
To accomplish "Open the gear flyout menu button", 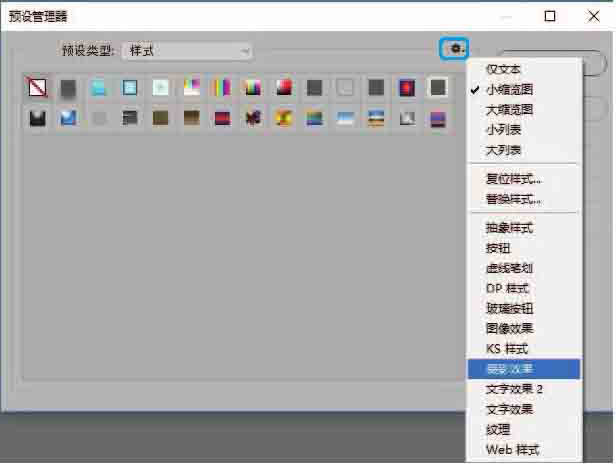I will tap(455, 49).
